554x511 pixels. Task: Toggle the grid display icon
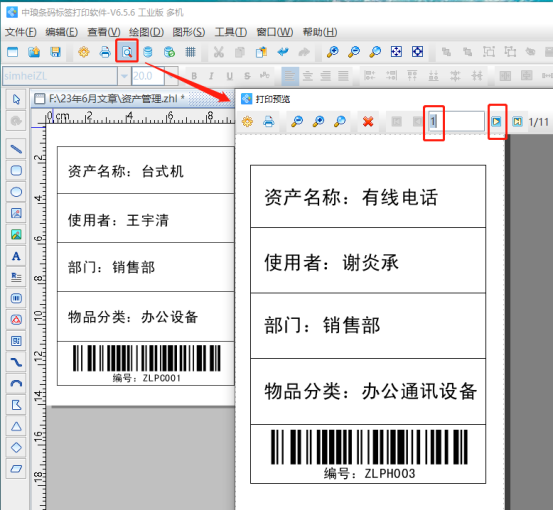click(x=190, y=52)
